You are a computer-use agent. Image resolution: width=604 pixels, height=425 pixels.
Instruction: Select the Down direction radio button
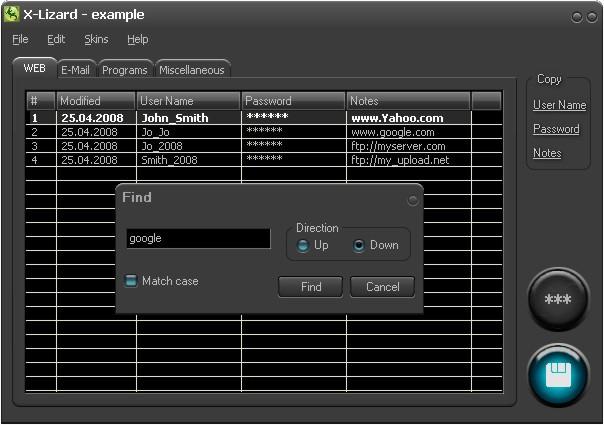tap(359, 245)
